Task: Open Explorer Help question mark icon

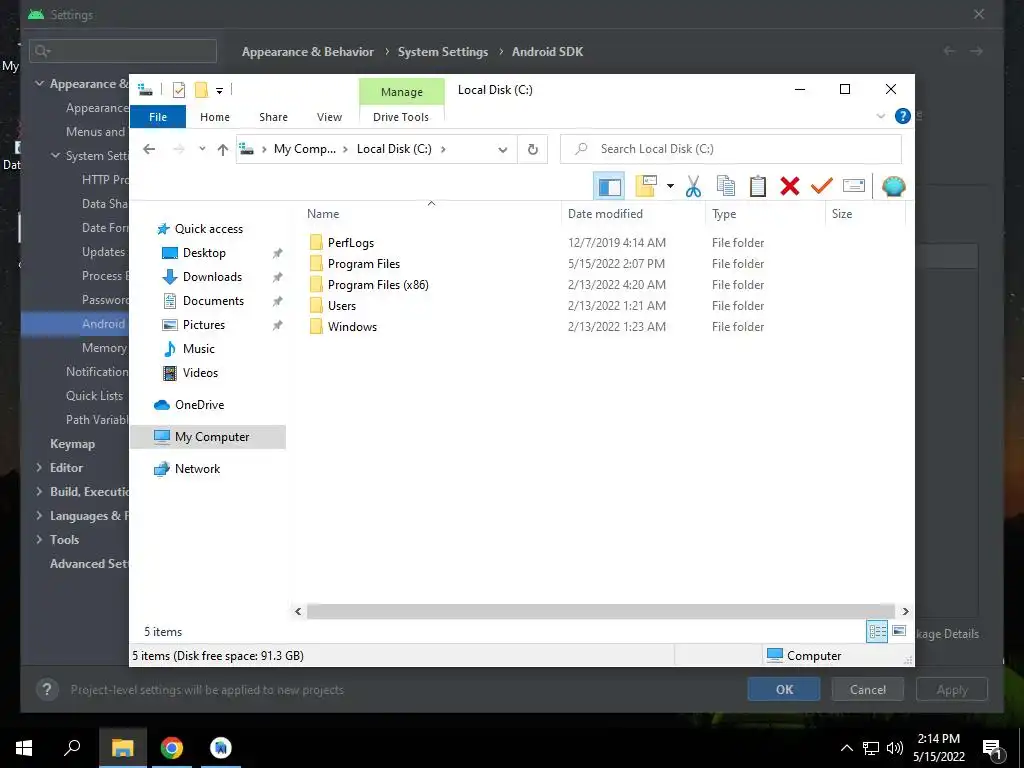Action: (903, 116)
